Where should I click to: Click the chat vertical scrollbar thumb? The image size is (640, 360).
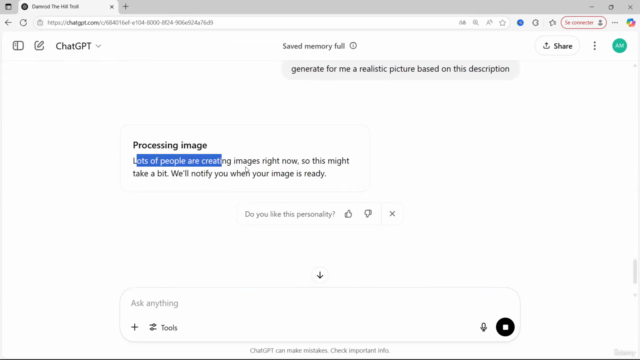635,271
